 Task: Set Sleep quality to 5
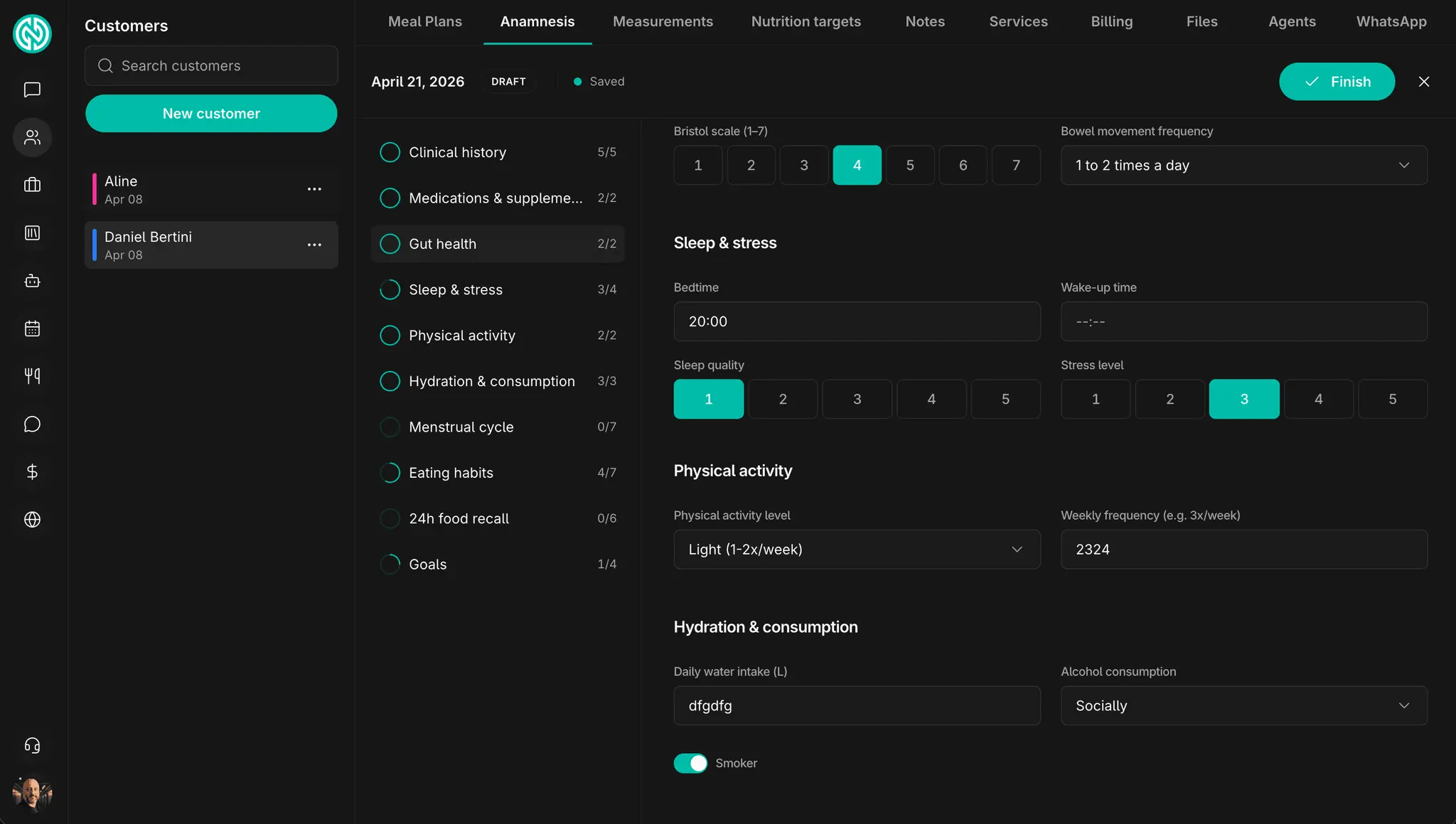[1005, 399]
